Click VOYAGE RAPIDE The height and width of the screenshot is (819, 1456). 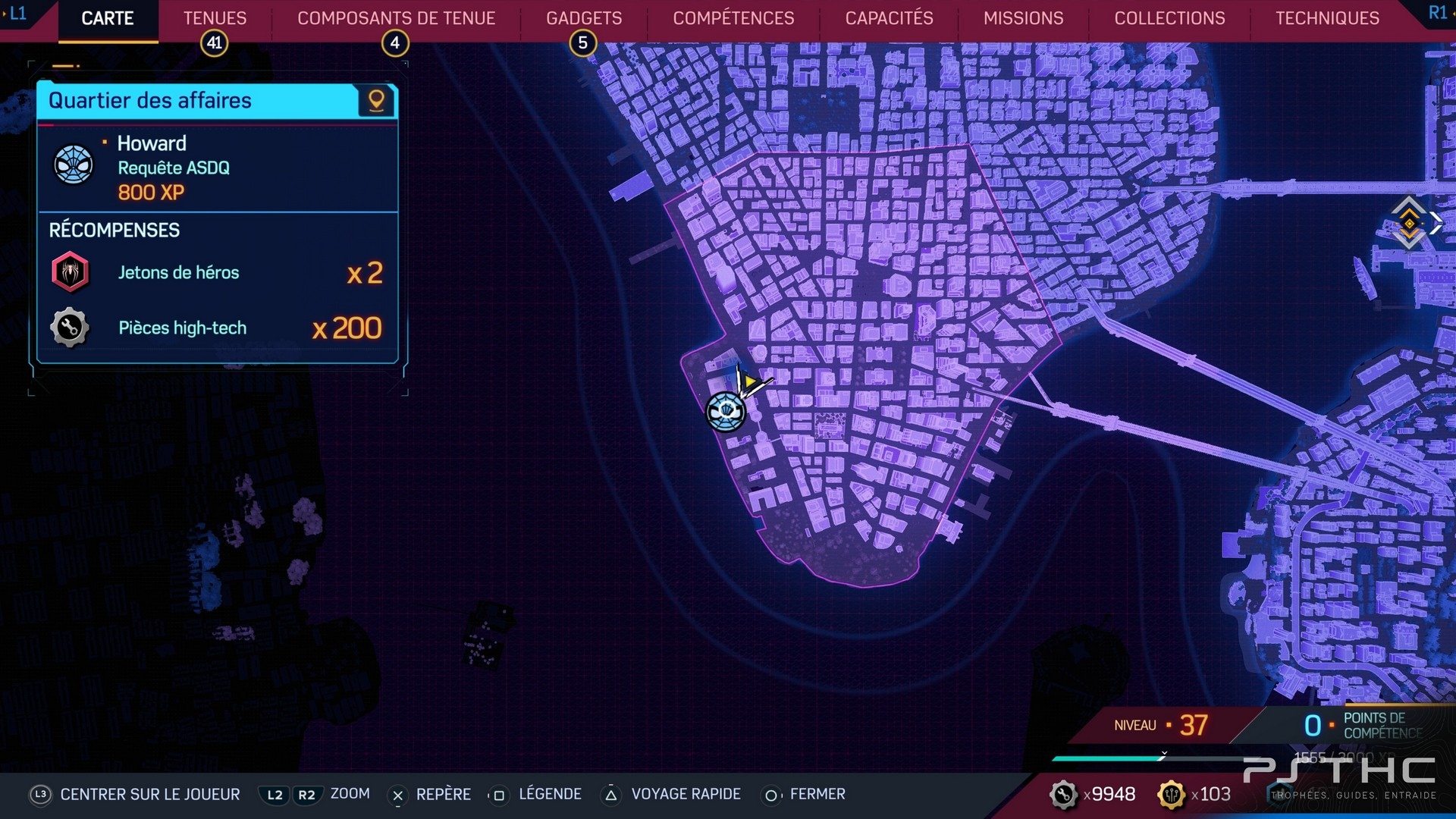coord(686,794)
